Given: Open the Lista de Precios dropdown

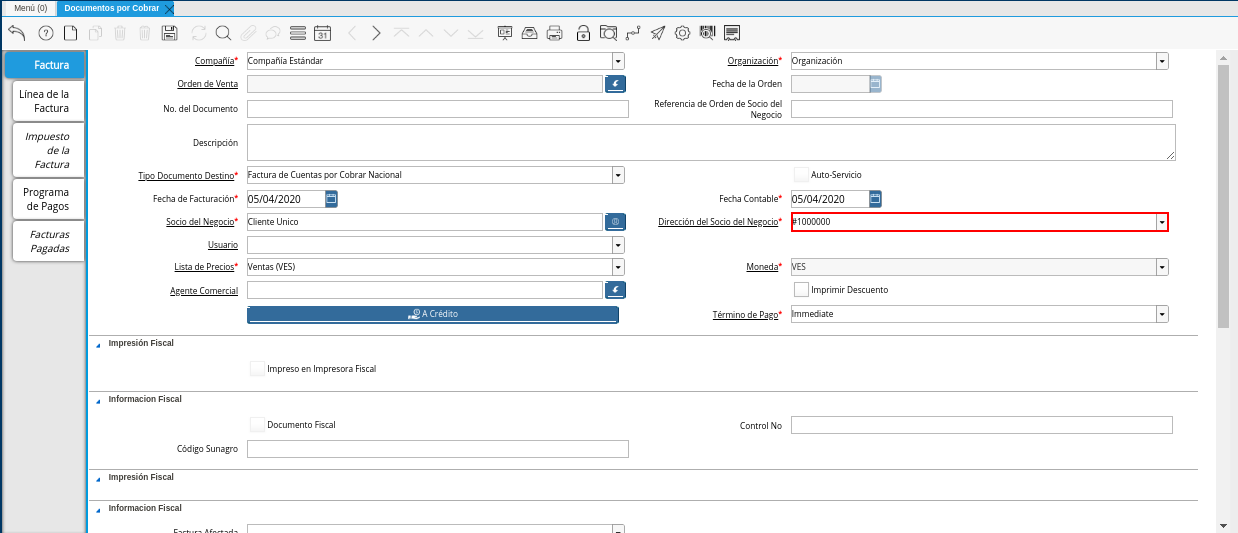Looking at the screenshot, I should click(618, 267).
